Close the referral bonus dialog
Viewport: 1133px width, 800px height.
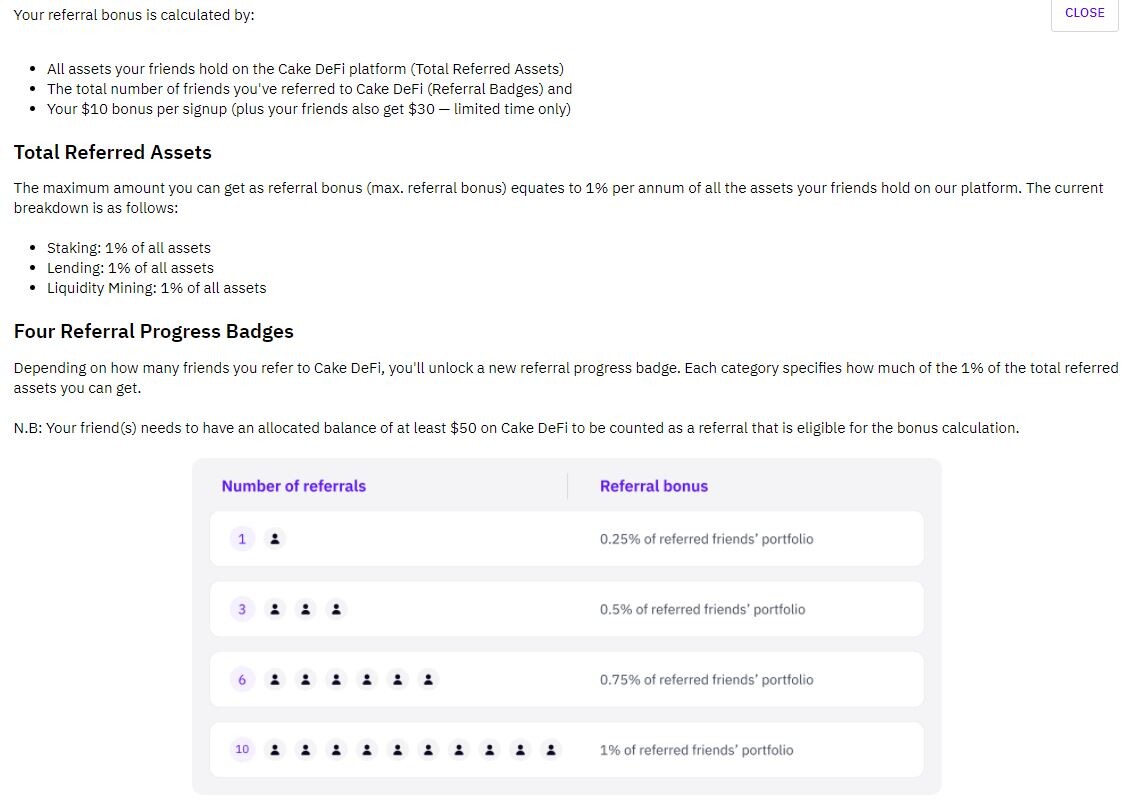(1084, 13)
